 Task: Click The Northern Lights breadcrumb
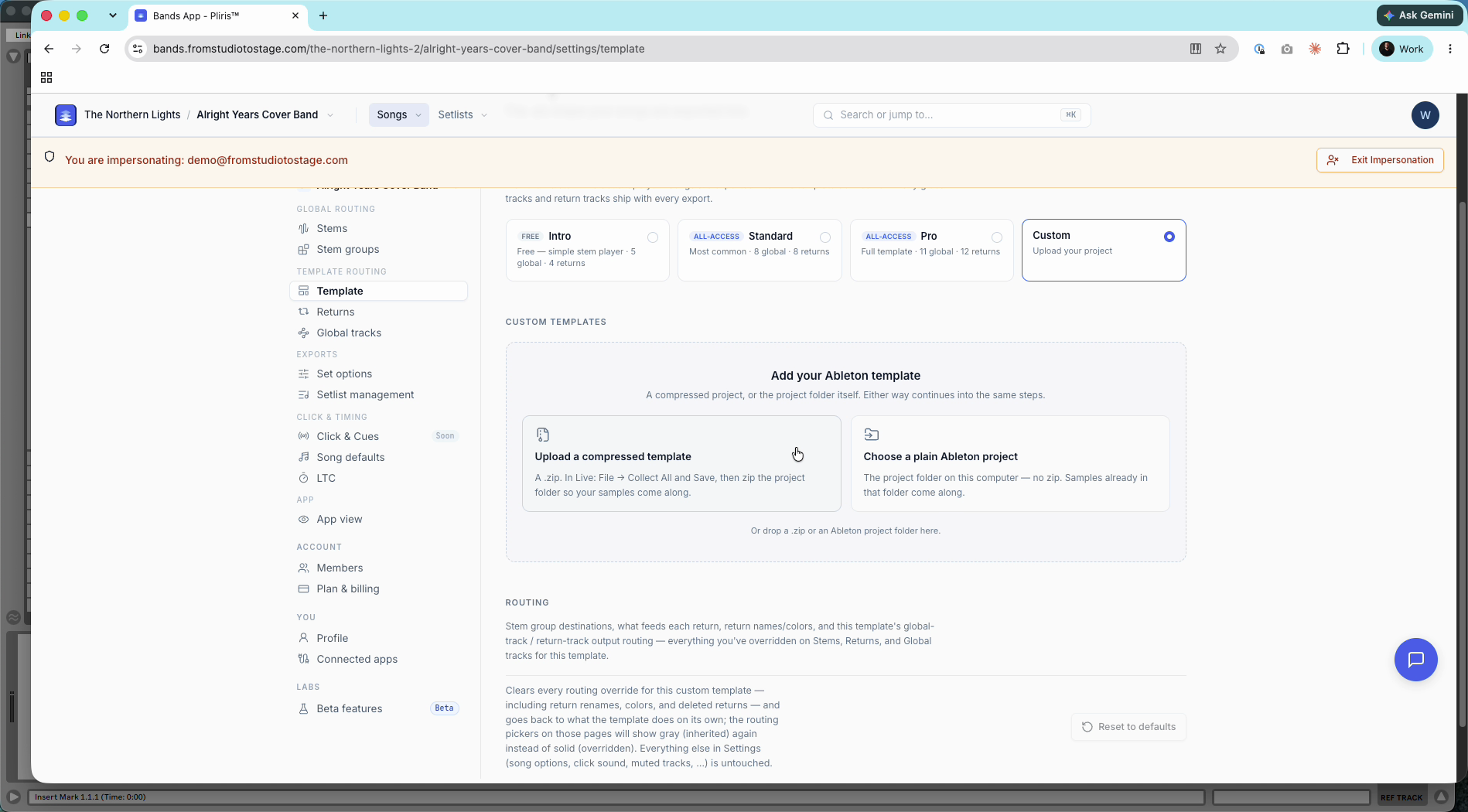click(x=132, y=114)
